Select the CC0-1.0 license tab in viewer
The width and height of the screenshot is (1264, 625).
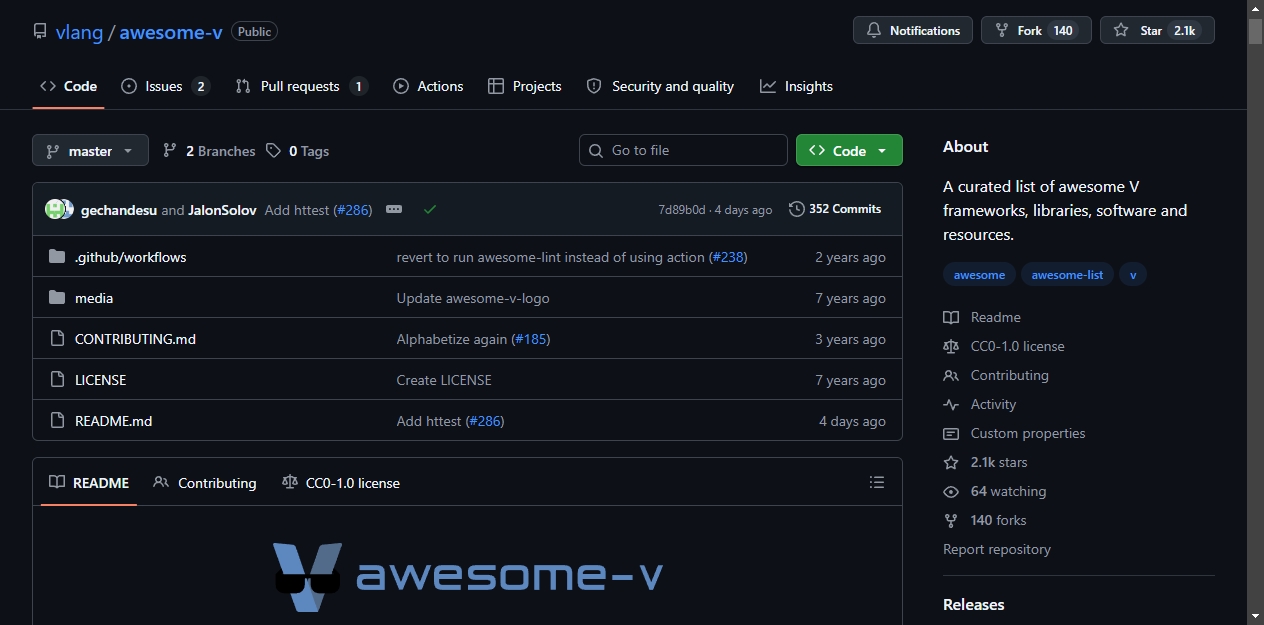tap(341, 483)
